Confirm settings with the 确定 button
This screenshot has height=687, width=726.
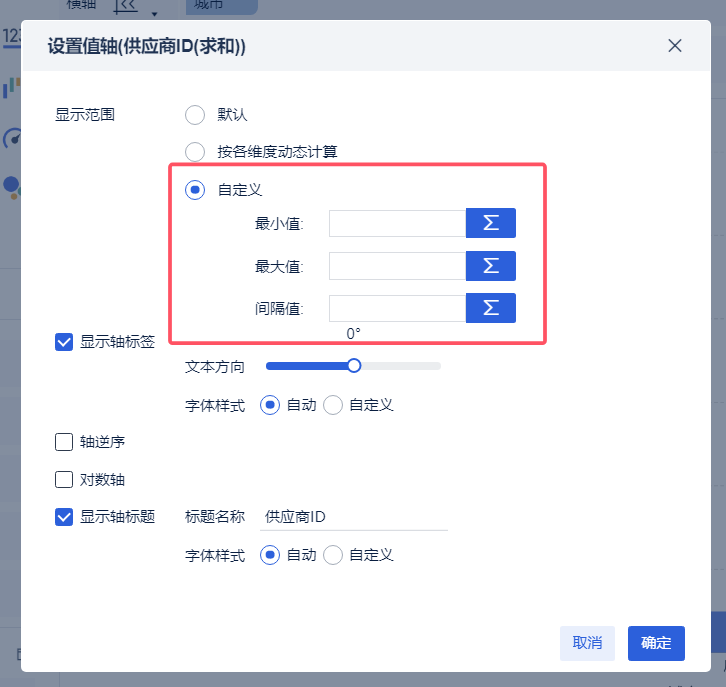click(656, 643)
